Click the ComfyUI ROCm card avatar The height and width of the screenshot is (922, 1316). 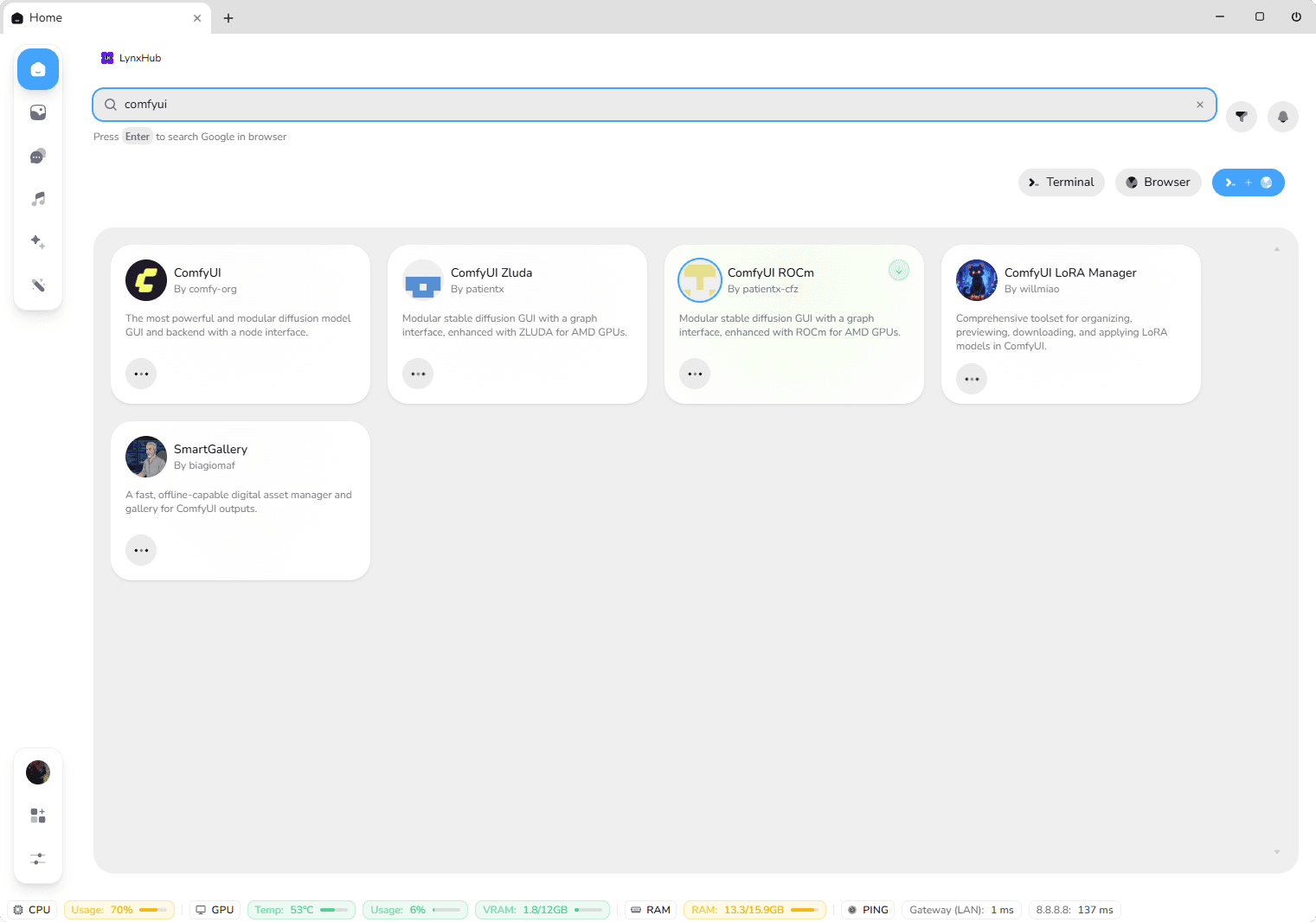tap(700, 280)
